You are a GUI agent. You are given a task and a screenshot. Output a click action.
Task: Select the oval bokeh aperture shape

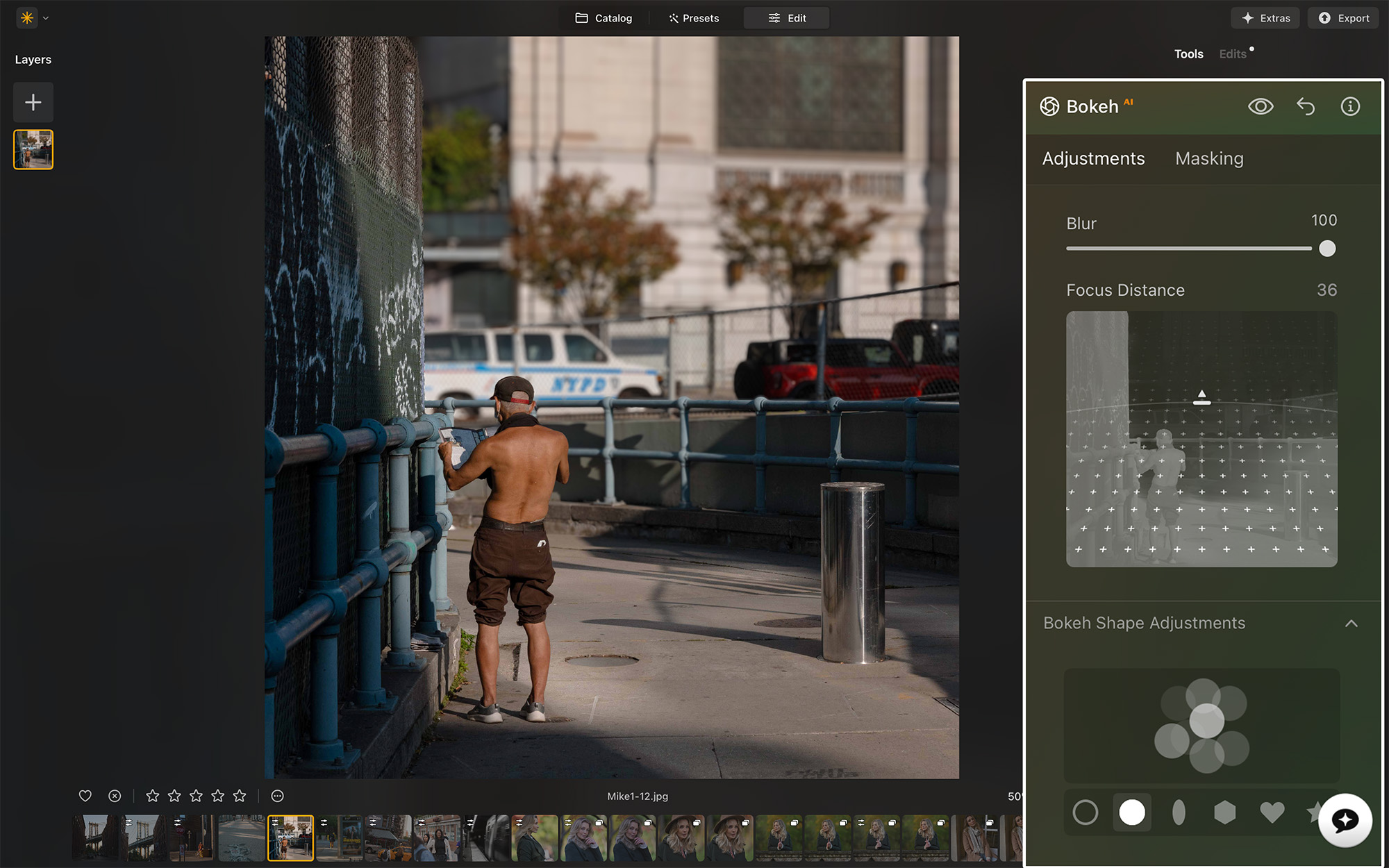[x=1179, y=811]
